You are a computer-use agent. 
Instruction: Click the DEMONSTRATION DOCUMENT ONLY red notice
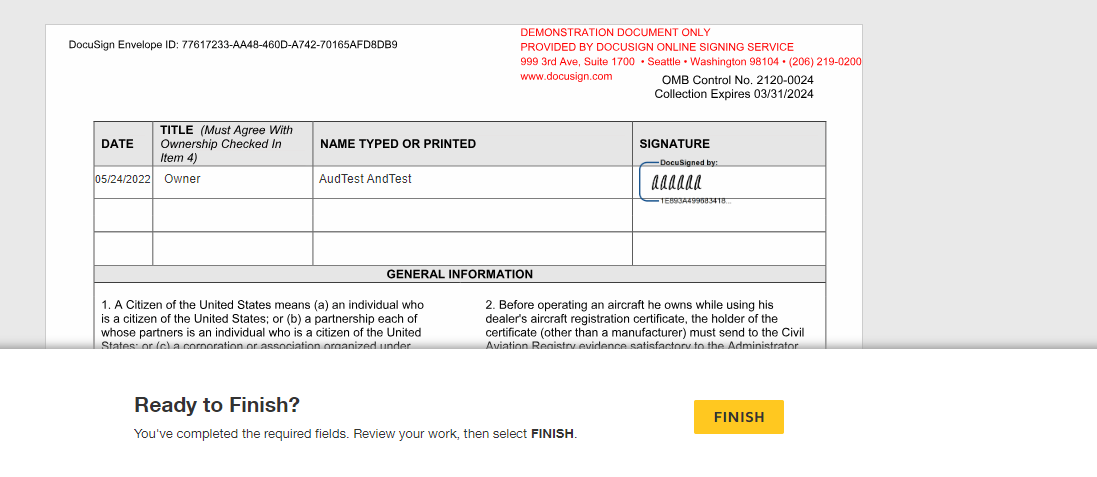click(615, 33)
